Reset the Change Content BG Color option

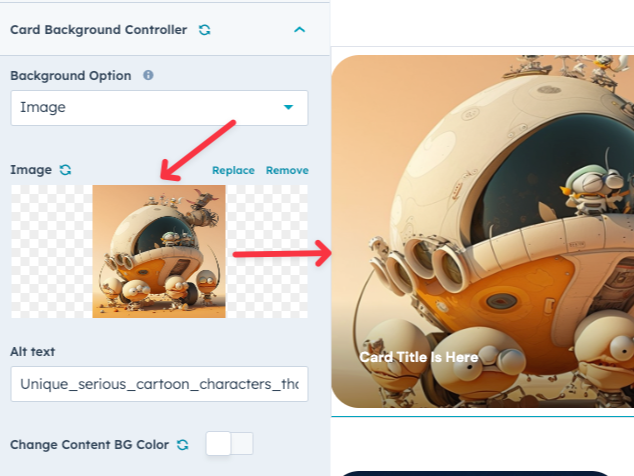[x=183, y=445]
